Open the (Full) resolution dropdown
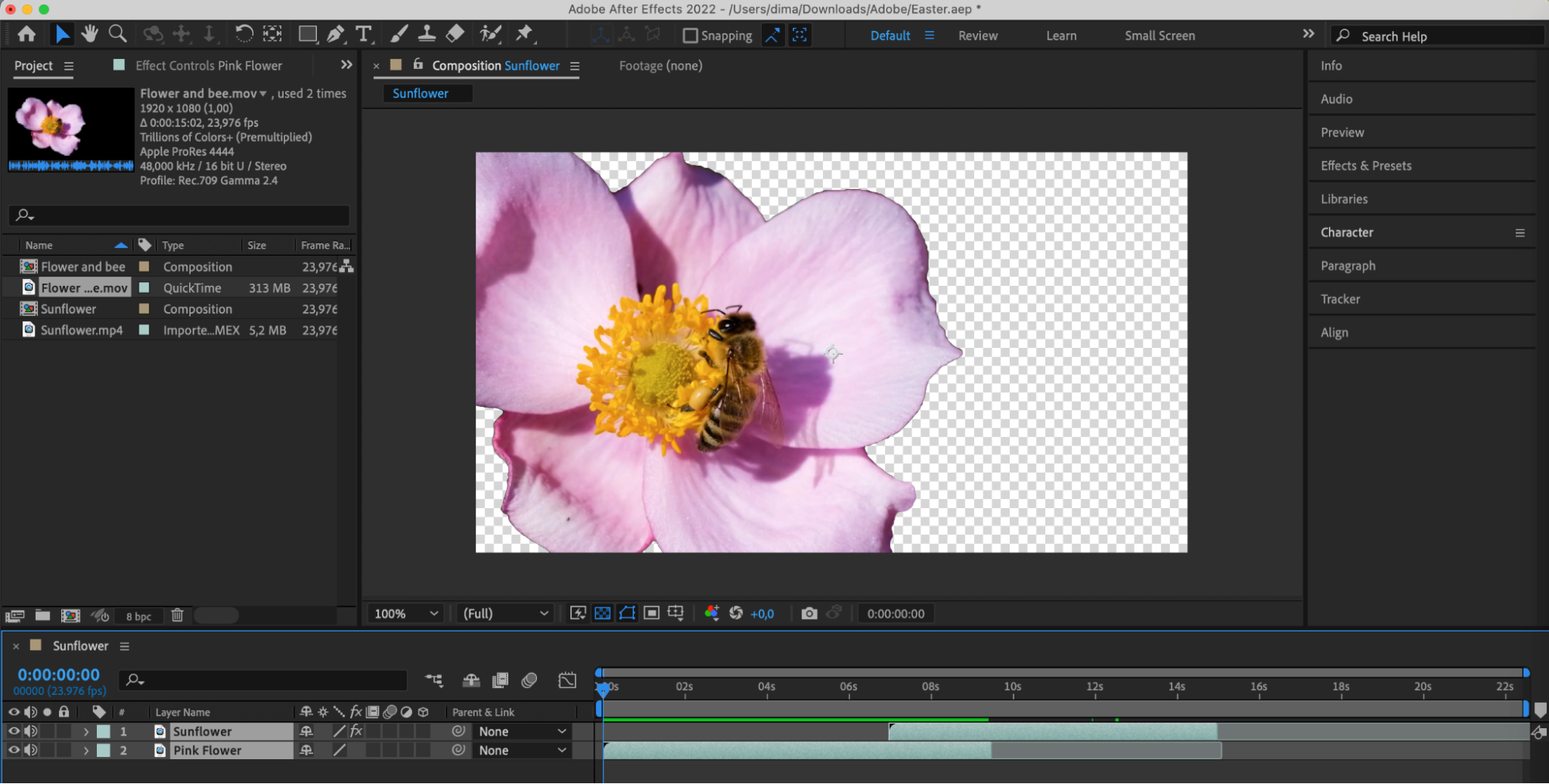Viewport: 1549px width, 784px height. [505, 614]
